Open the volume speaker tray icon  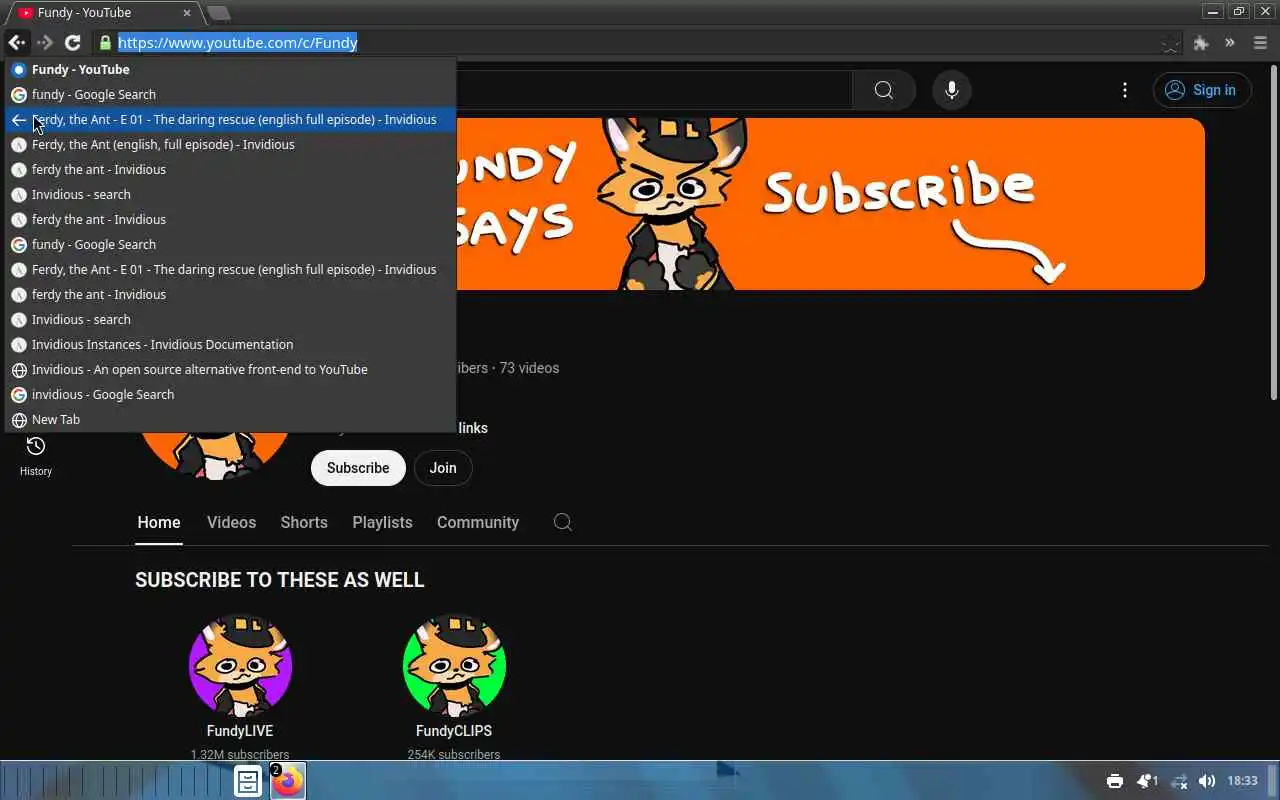(1207, 781)
